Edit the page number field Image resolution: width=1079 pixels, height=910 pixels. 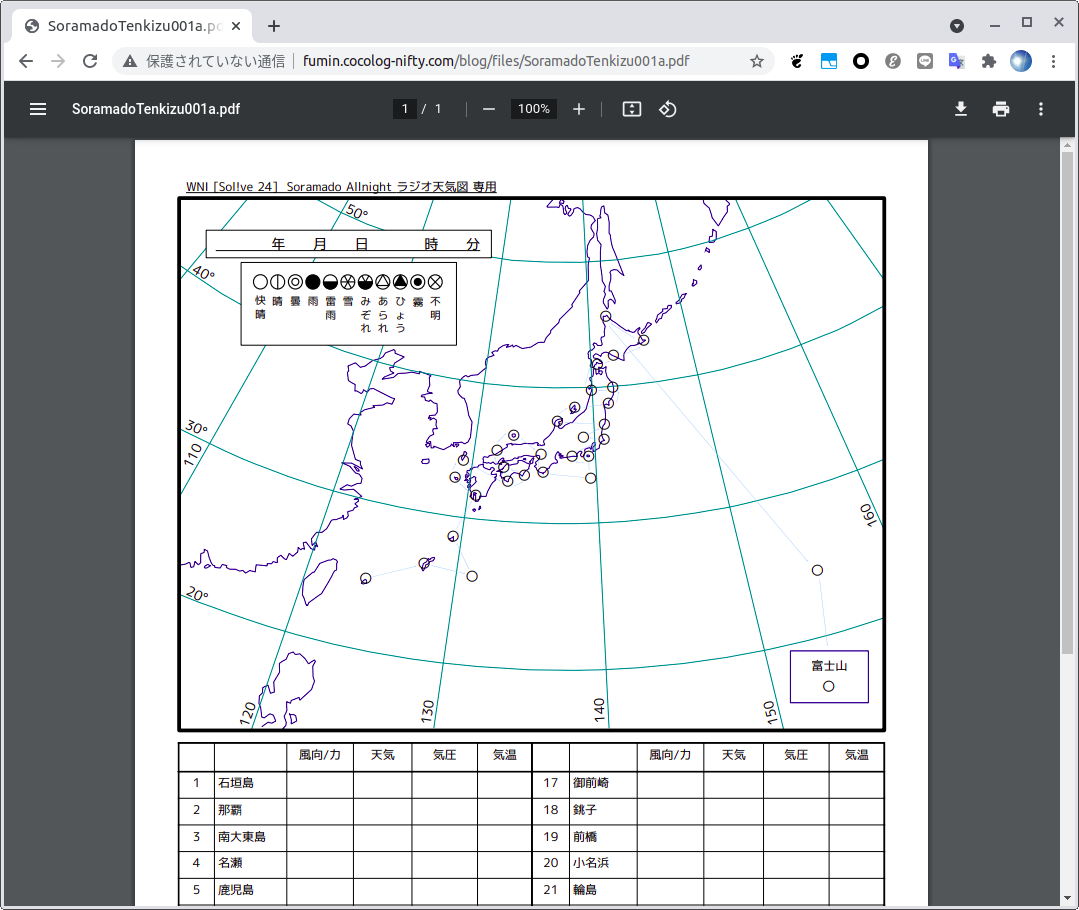pos(405,109)
